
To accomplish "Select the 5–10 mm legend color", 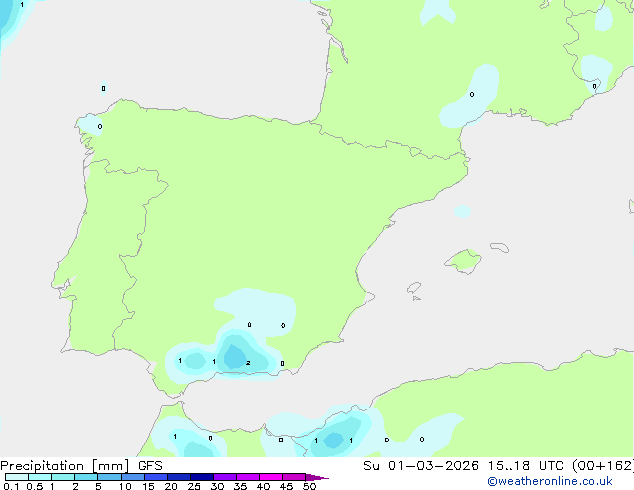I will (x=109, y=477).
